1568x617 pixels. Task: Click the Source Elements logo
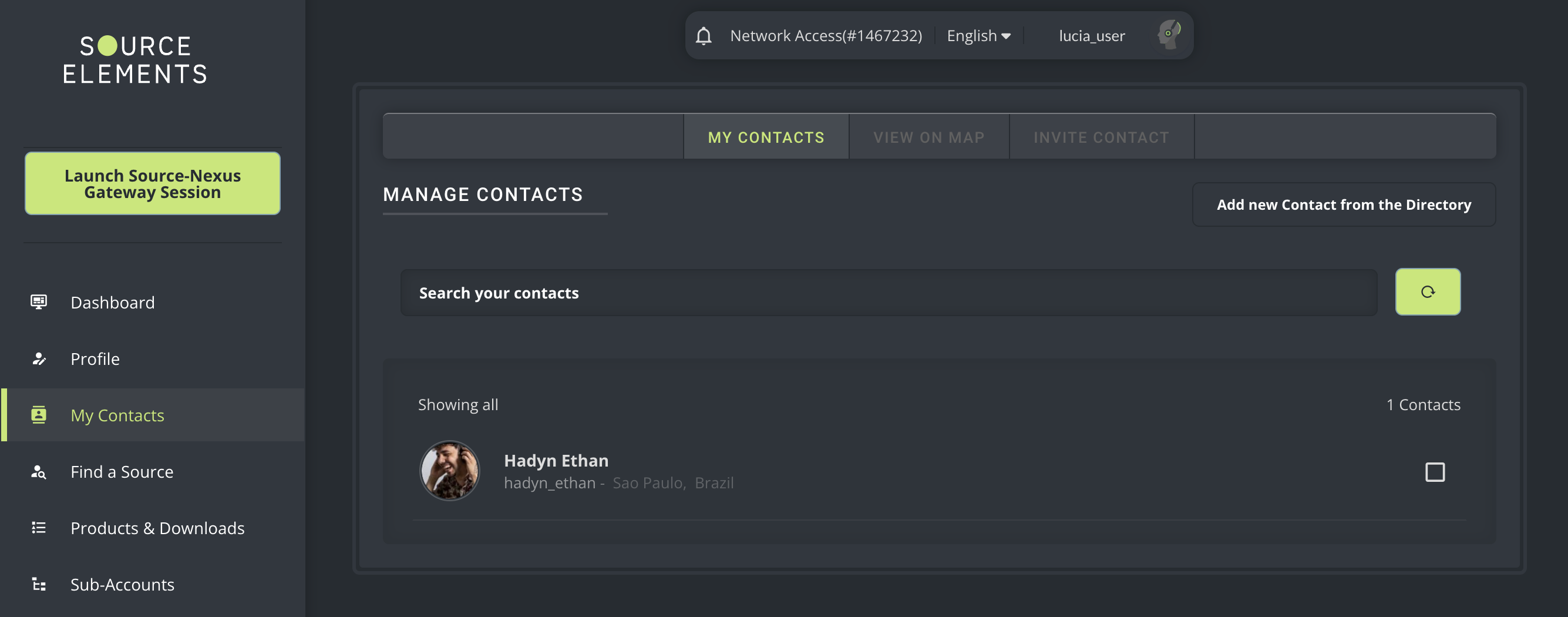[x=135, y=59]
